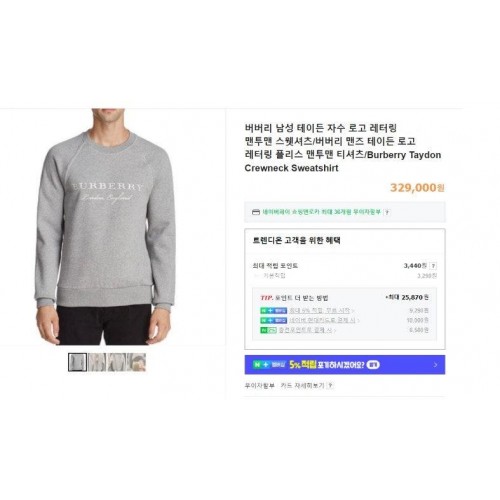Click the credit card icon beside Naver Pay text
This screenshot has width=500, height=500.
(256, 212)
